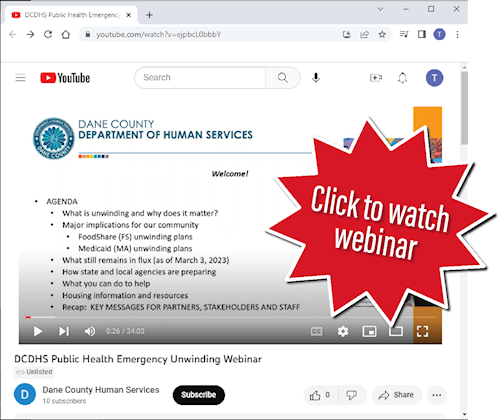Viewport: 500px width, 420px height.
Task: Click the YouTube search field
Action: 200,78
